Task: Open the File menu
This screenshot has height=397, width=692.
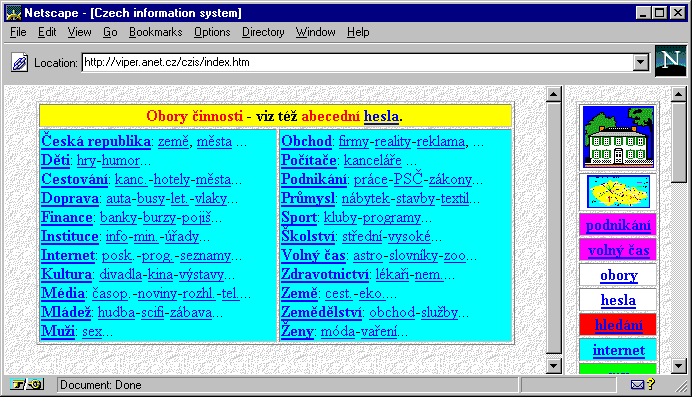Action: (x=18, y=32)
